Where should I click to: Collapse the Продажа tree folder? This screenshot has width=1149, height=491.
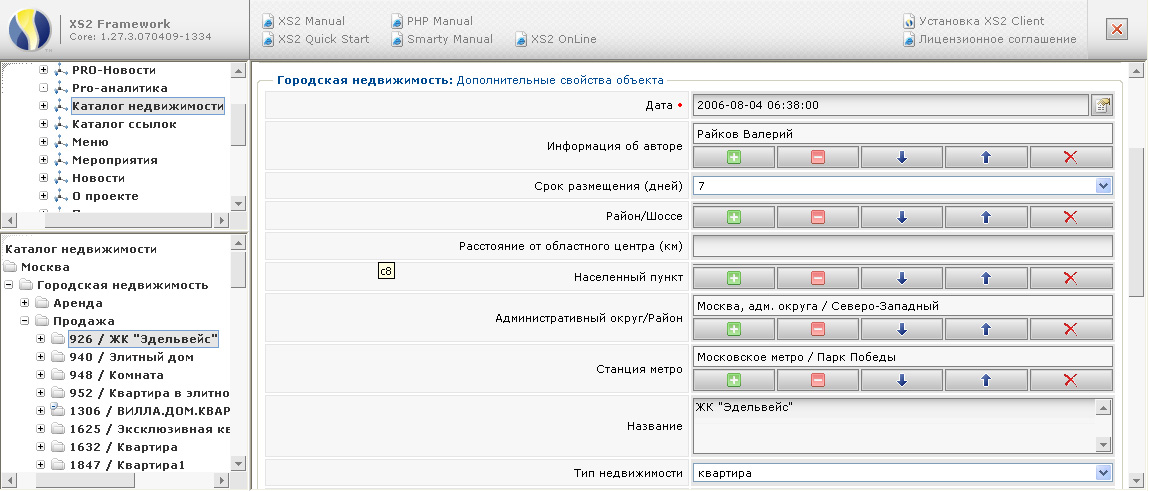25,321
